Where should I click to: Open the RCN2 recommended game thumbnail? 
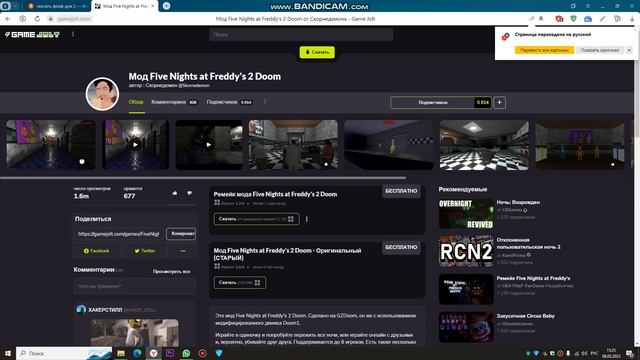(x=466, y=251)
